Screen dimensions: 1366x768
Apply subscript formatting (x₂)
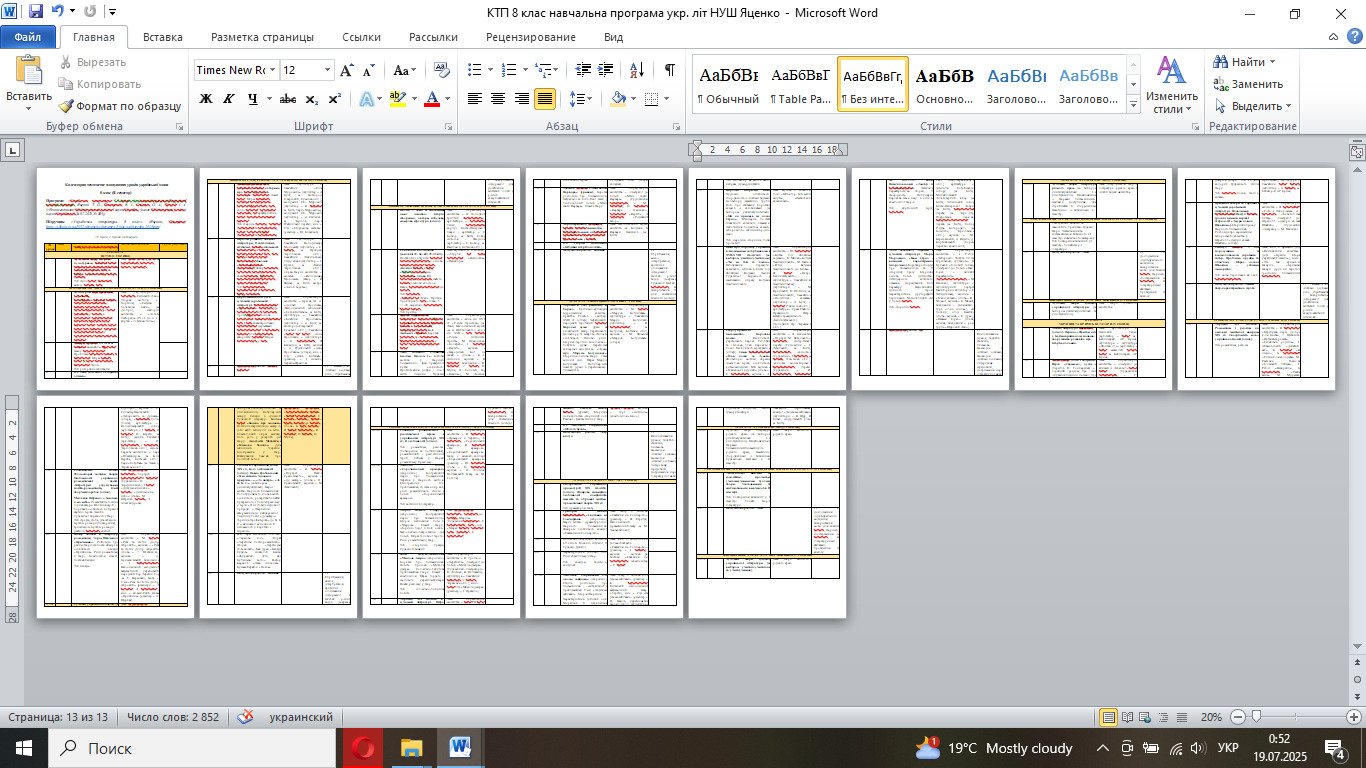click(x=312, y=99)
